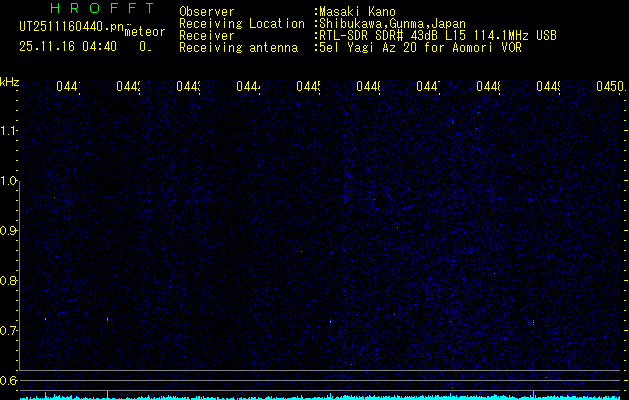Click the 0444 time marker
Image resolution: width=629 pixels, height=400 pixels.
coord(248,86)
